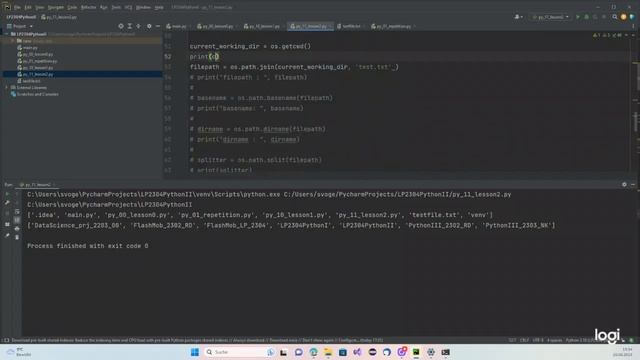The height and width of the screenshot is (360, 640).
Task: Expand all items in Project panel
Action: tap(129, 26)
